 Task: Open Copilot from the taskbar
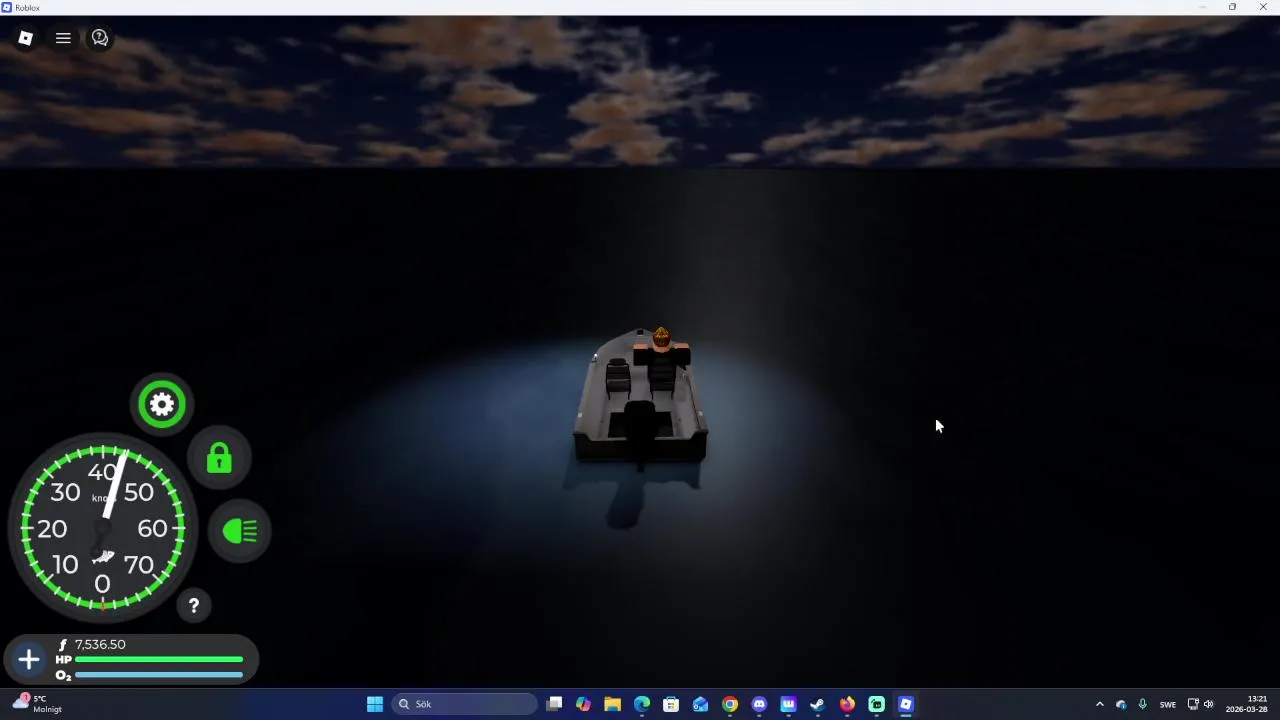point(583,704)
